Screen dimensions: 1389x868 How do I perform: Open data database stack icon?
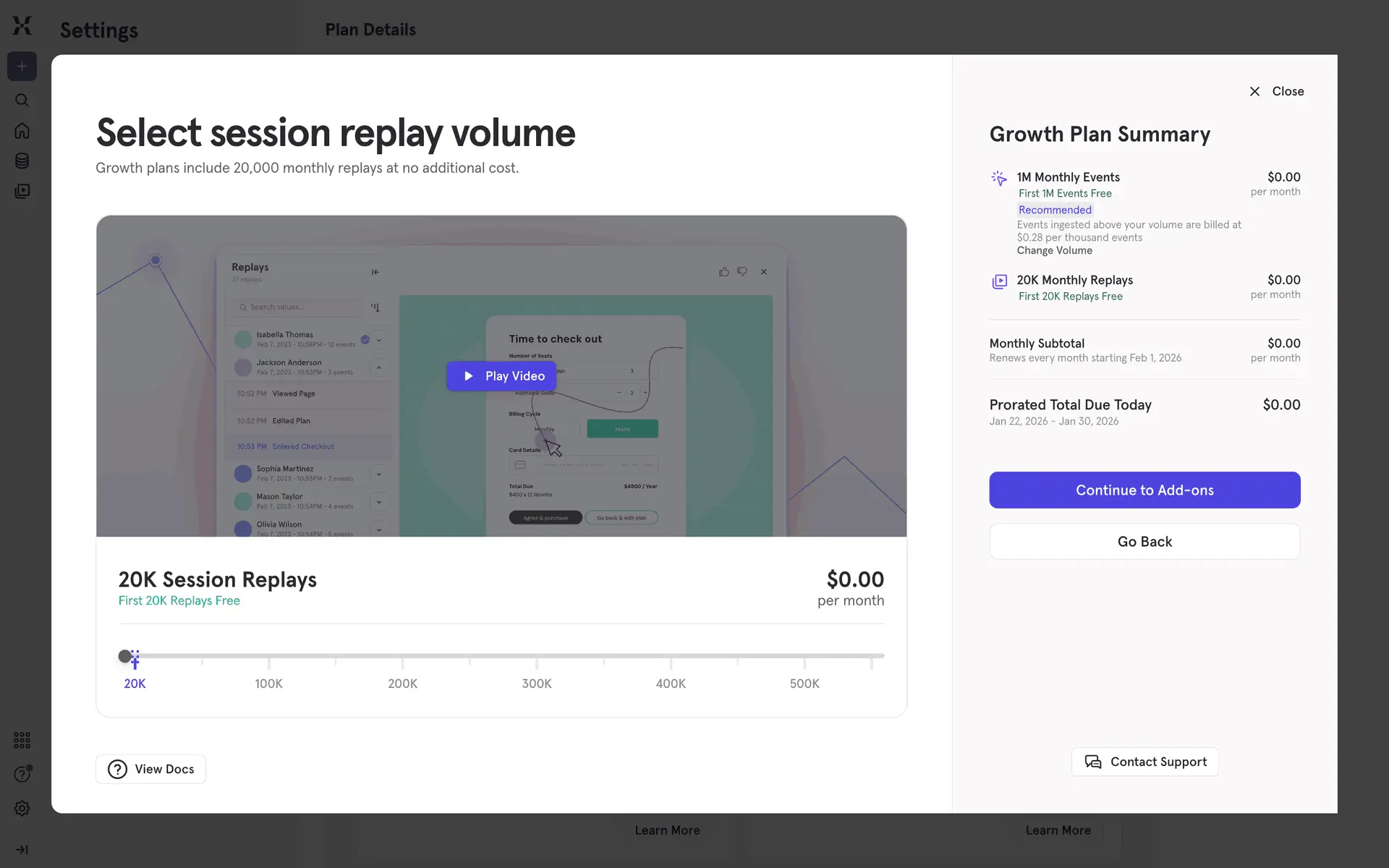22,161
